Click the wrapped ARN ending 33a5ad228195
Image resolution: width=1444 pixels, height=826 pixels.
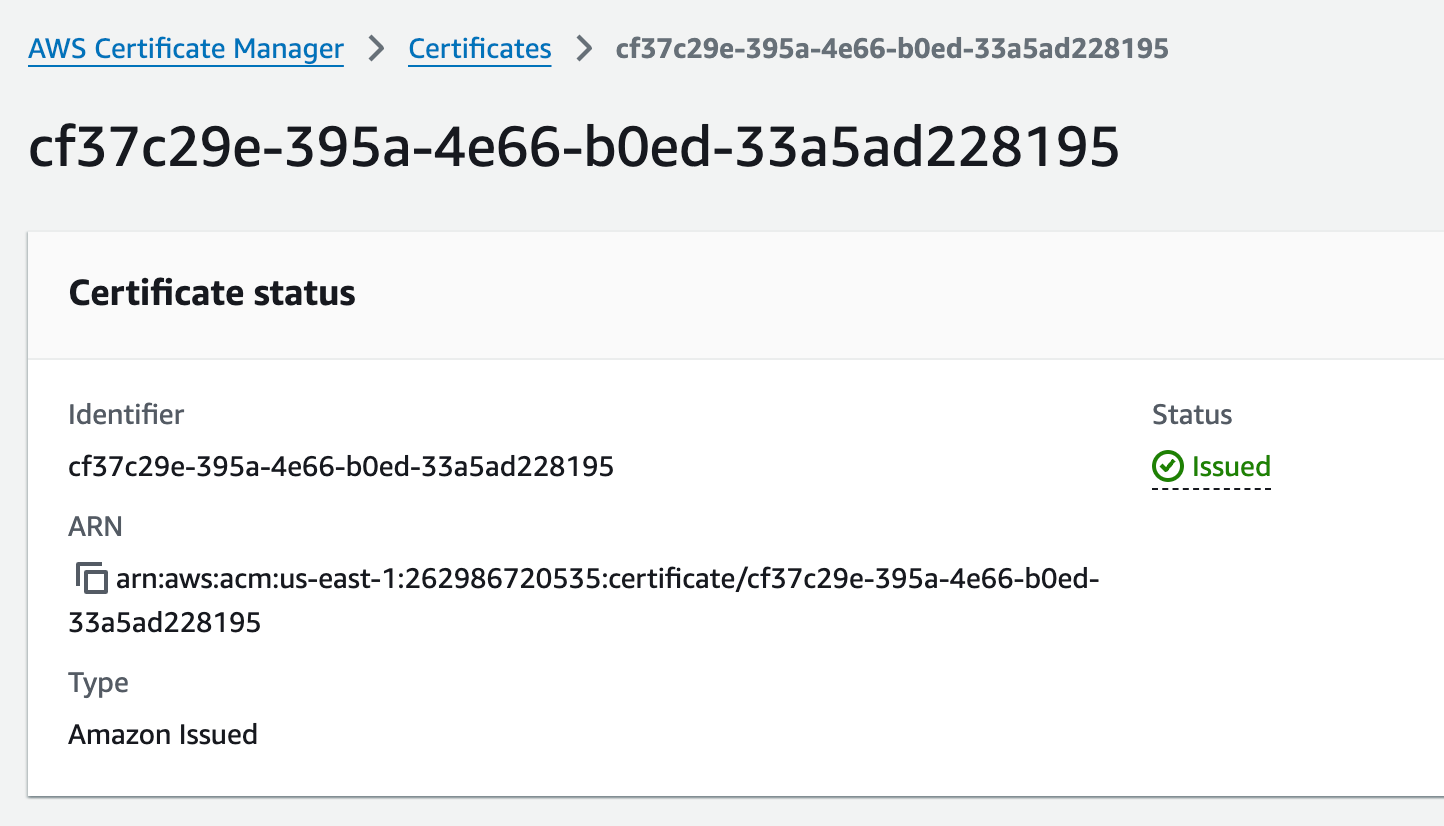(x=165, y=623)
